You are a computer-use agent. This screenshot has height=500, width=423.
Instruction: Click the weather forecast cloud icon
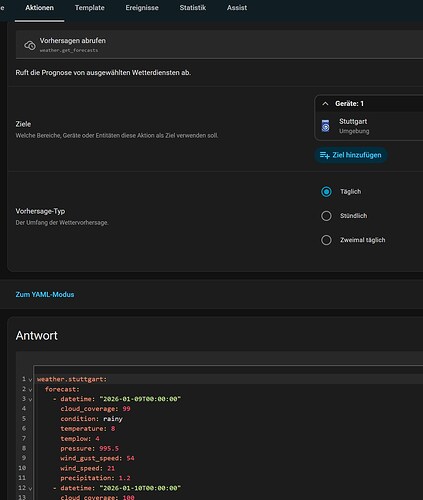30,45
